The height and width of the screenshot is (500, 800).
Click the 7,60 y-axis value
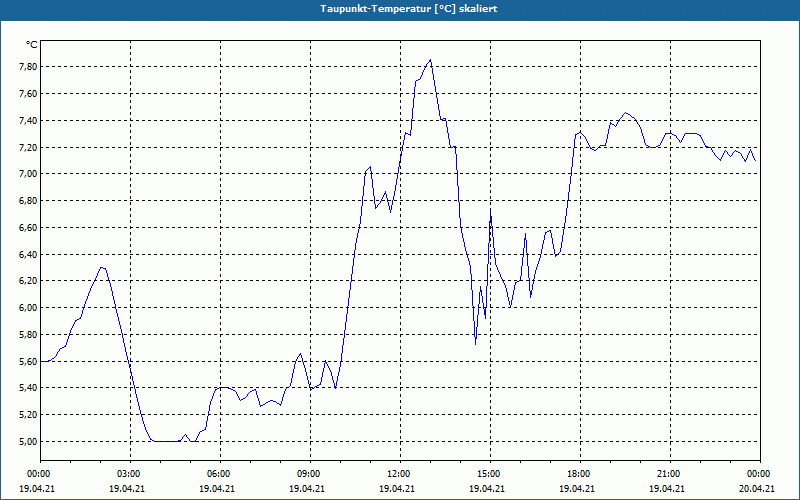point(28,94)
